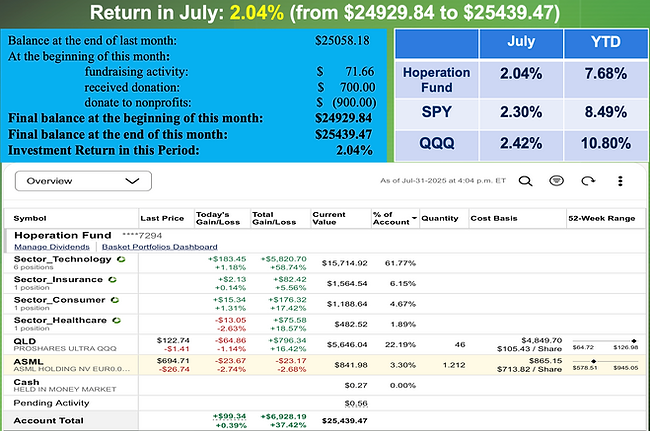Viewport: 650px width, 431px height.
Task: Click ASML last price $694.71
Action: click(173, 361)
